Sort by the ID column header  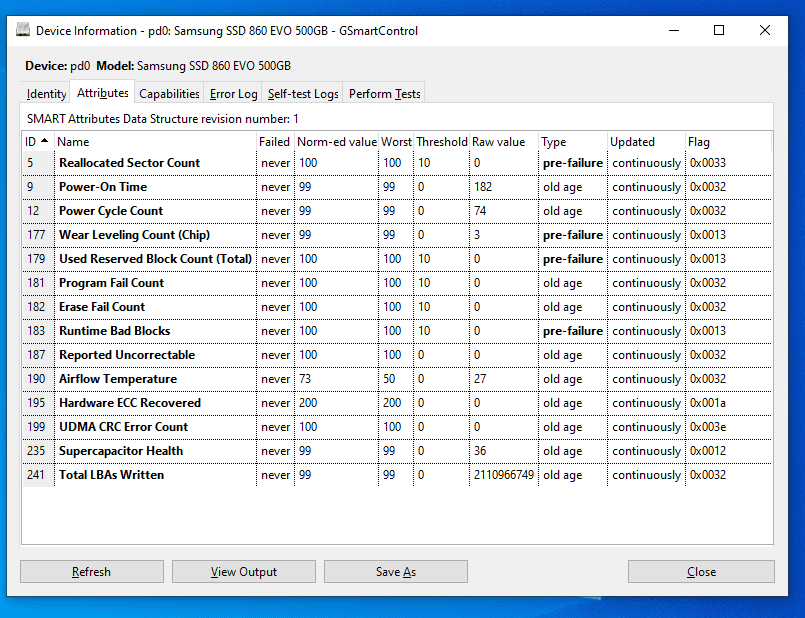(x=38, y=142)
